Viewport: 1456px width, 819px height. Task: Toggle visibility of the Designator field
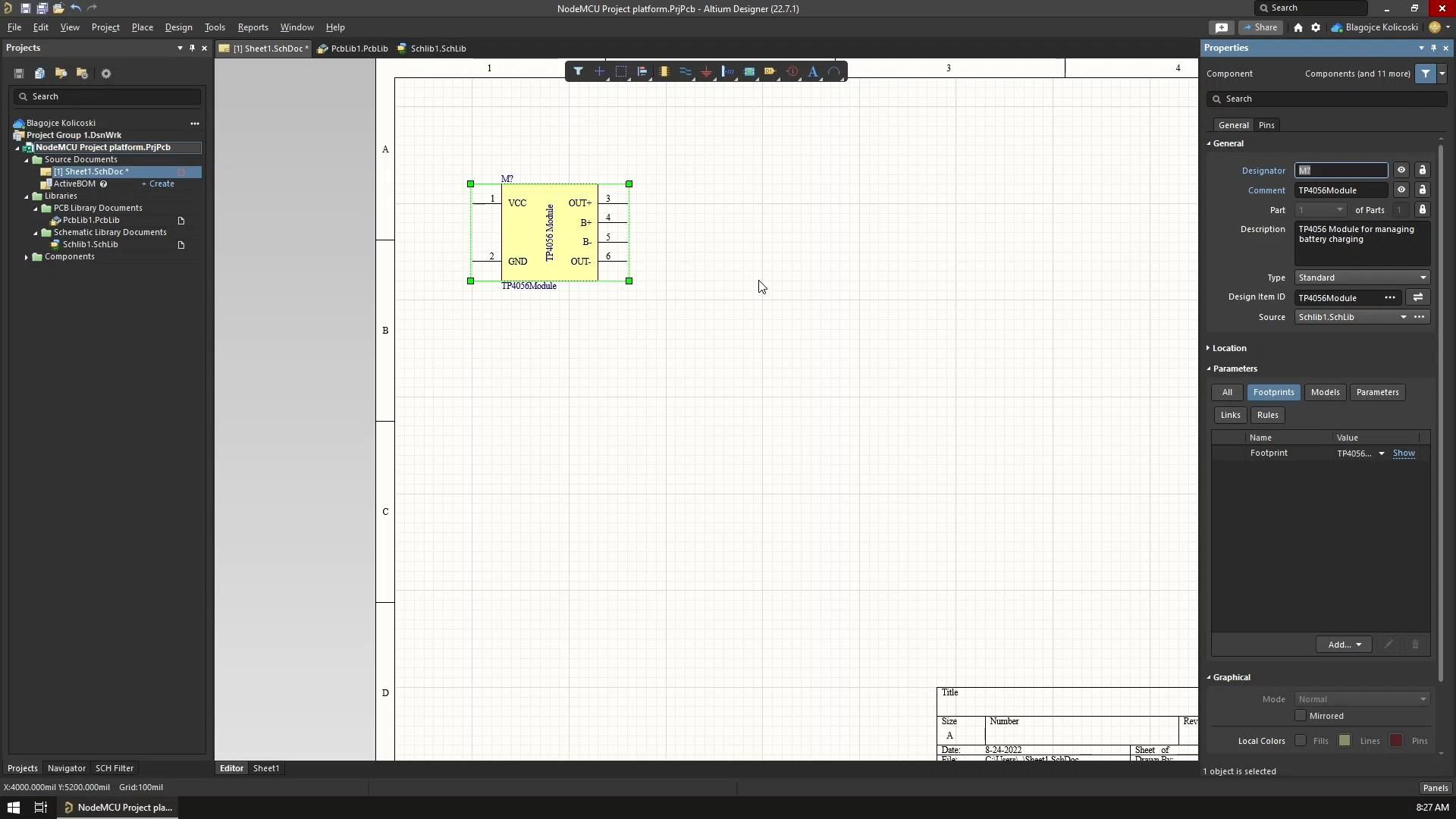1402,170
